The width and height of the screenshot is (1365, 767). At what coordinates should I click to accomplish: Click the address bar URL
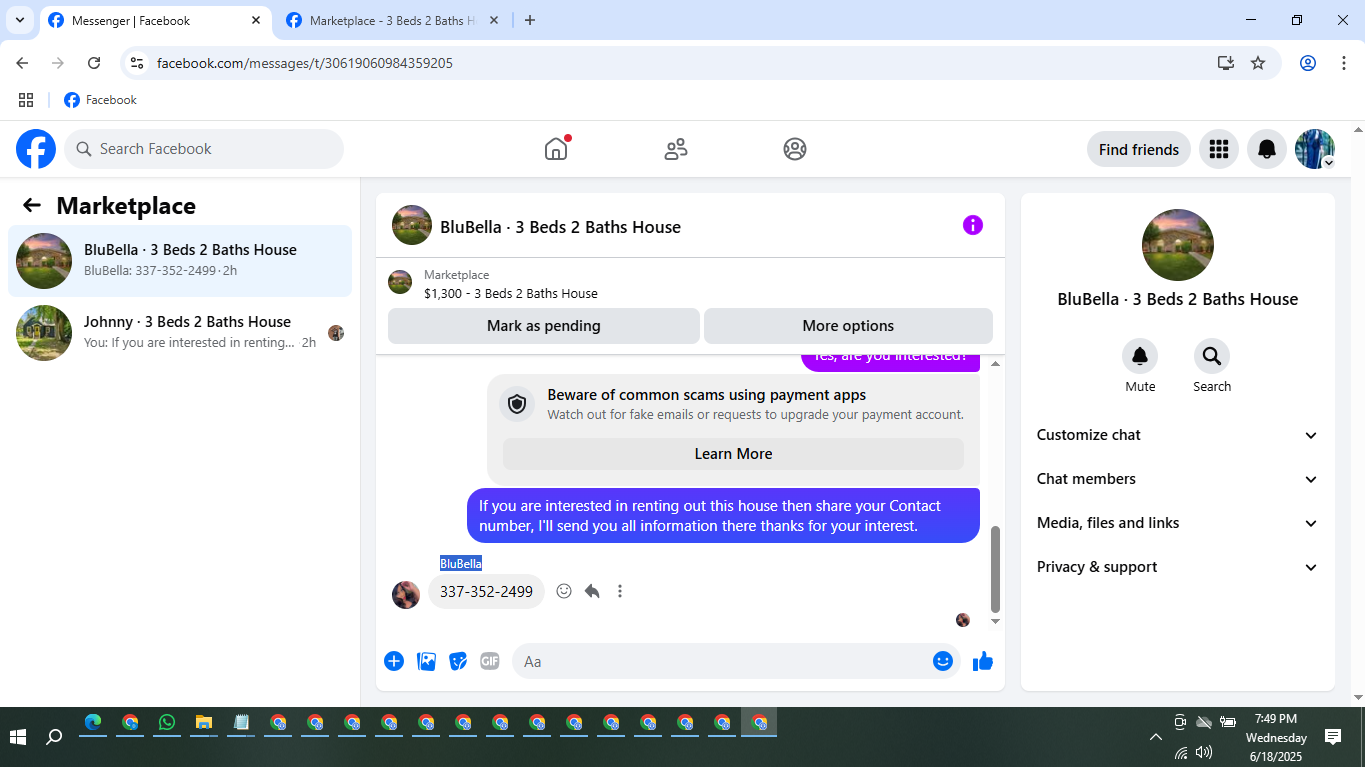[305, 63]
